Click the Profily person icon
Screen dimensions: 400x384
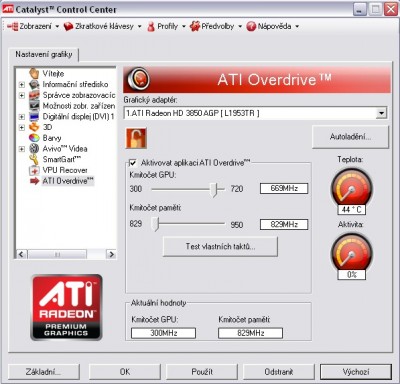[151, 26]
